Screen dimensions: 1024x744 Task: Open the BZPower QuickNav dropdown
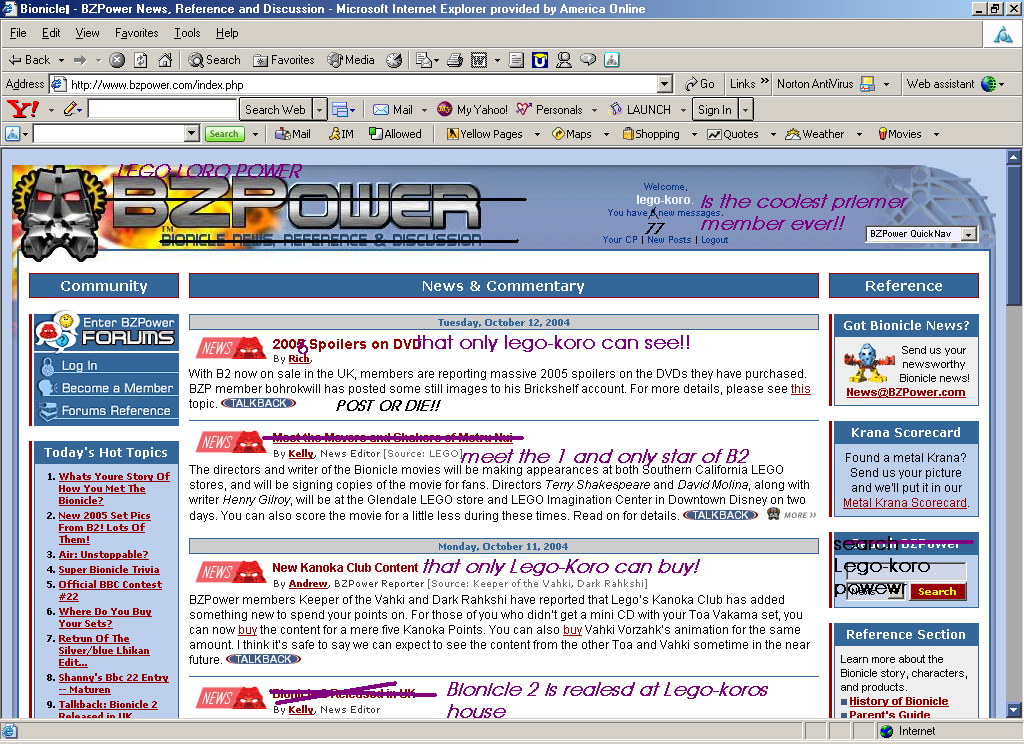pyautogui.click(x=921, y=234)
